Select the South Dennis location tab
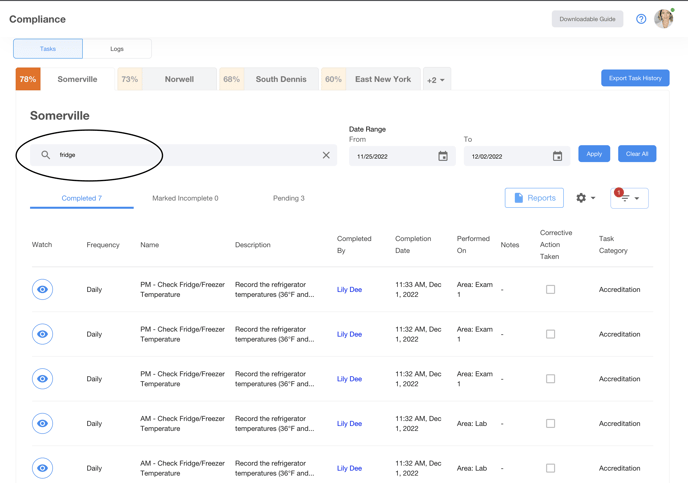The width and height of the screenshot is (688, 483). pos(269,79)
